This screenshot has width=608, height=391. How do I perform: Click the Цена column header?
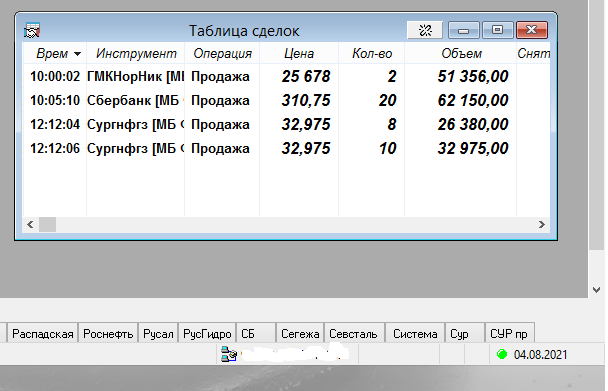299,53
